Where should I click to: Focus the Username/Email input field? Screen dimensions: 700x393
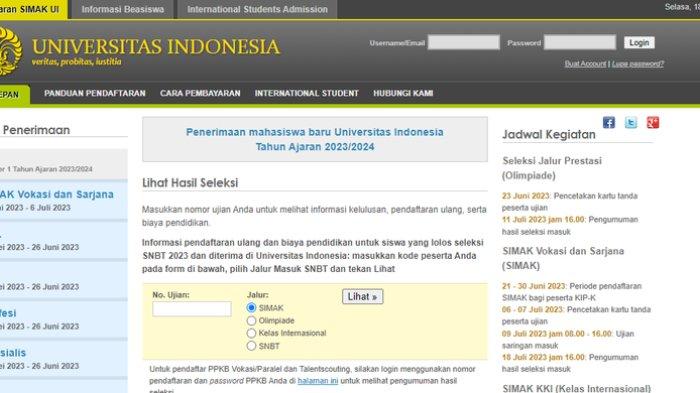464,42
